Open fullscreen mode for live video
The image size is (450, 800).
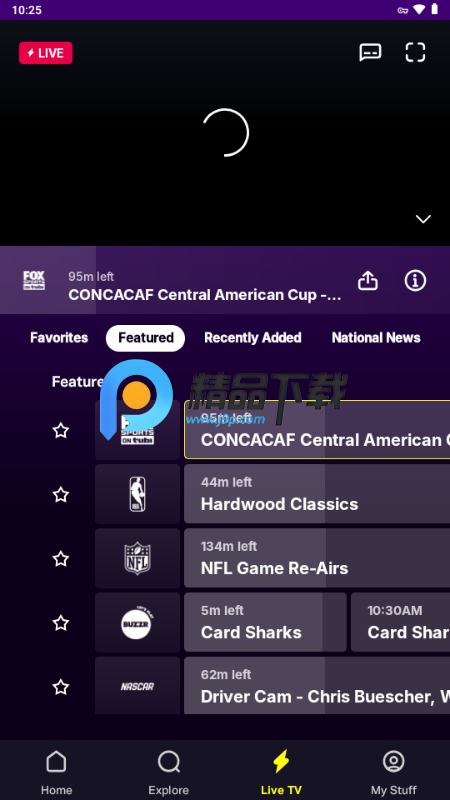415,52
